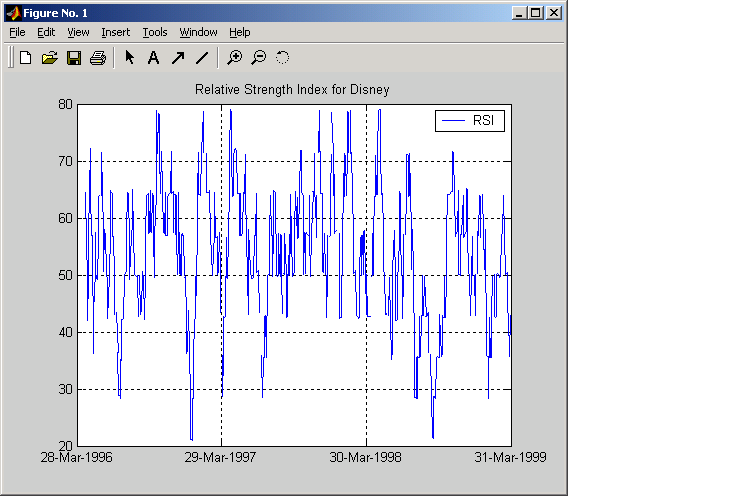The height and width of the screenshot is (498, 740).
Task: Select the Edit Plot arrow cursor tool
Action: click(x=129, y=58)
